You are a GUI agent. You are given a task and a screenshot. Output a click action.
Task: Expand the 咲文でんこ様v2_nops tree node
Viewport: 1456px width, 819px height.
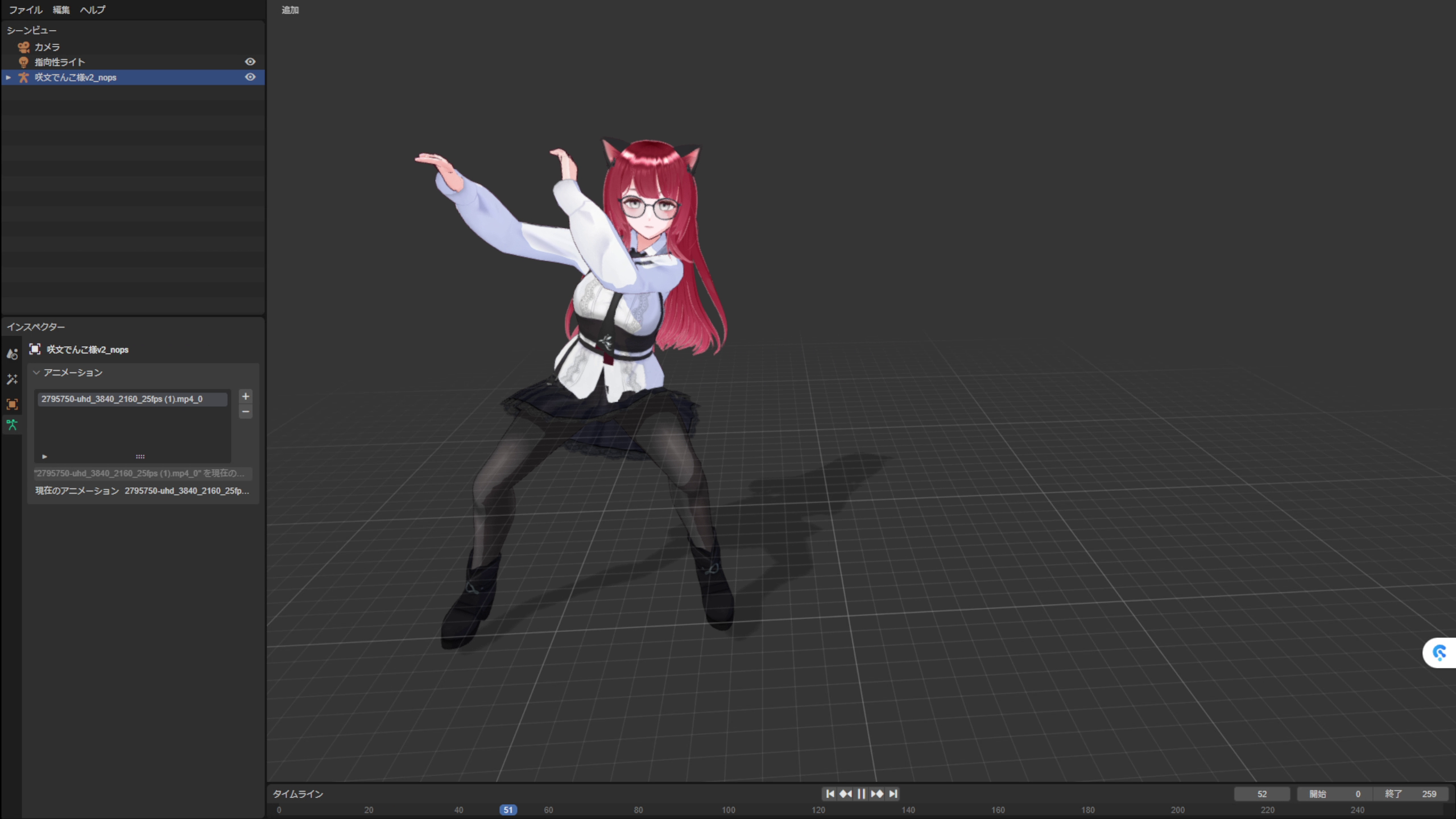tap(8, 77)
